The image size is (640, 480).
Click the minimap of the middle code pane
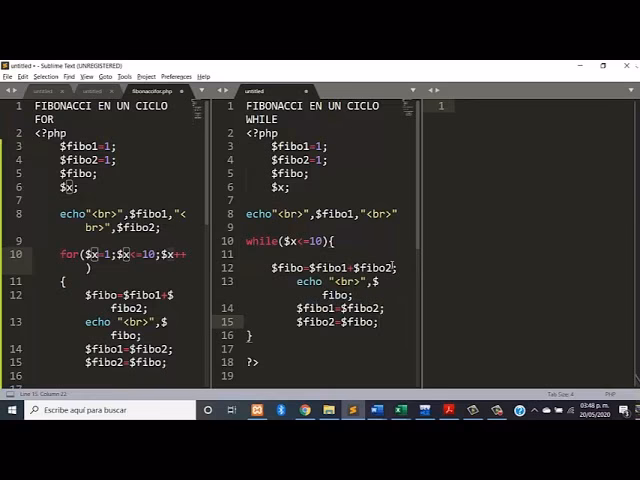(x=408, y=108)
